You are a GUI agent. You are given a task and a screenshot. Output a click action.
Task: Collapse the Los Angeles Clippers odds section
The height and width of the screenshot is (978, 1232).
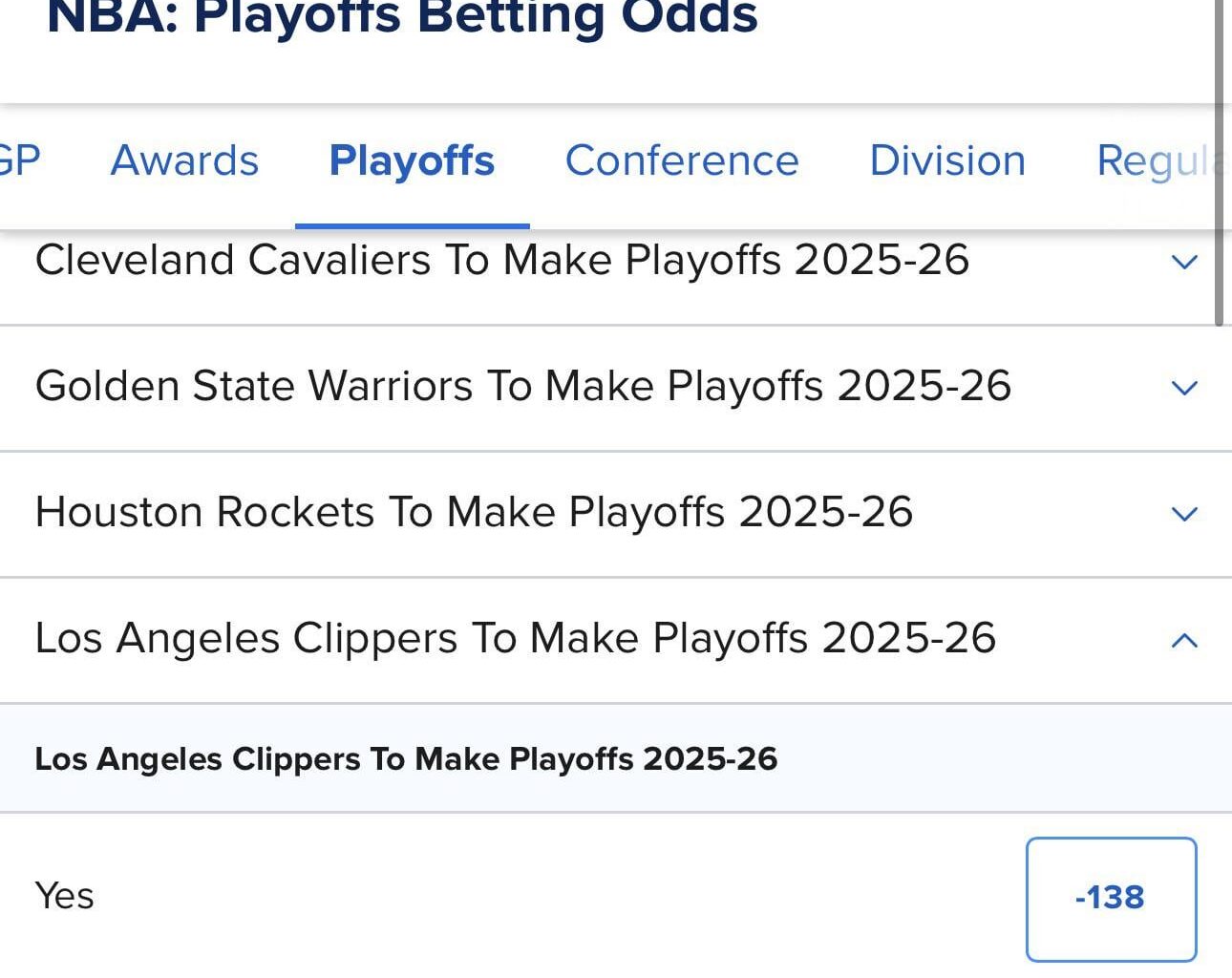pyautogui.click(x=1184, y=640)
